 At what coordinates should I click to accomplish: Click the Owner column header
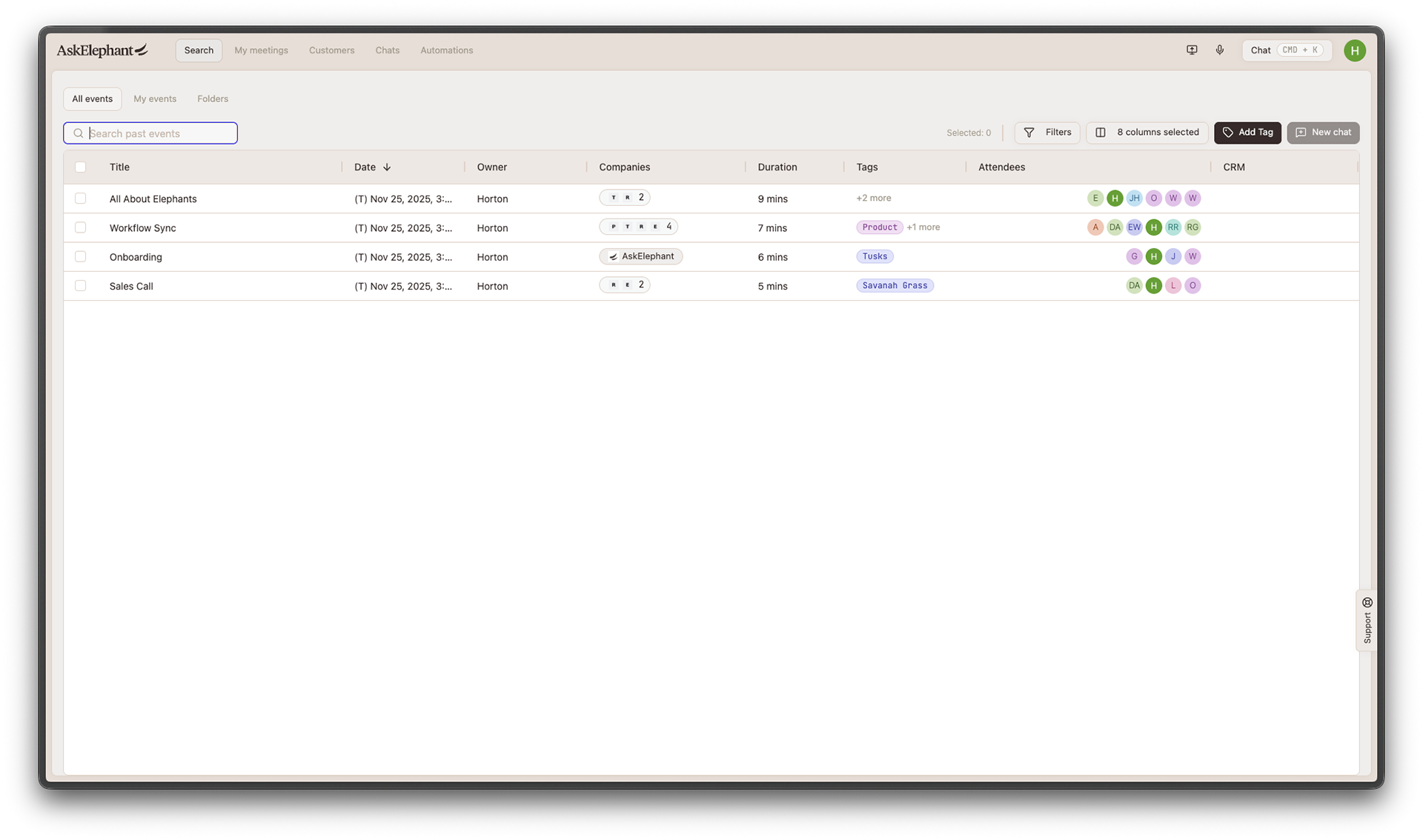pos(492,167)
